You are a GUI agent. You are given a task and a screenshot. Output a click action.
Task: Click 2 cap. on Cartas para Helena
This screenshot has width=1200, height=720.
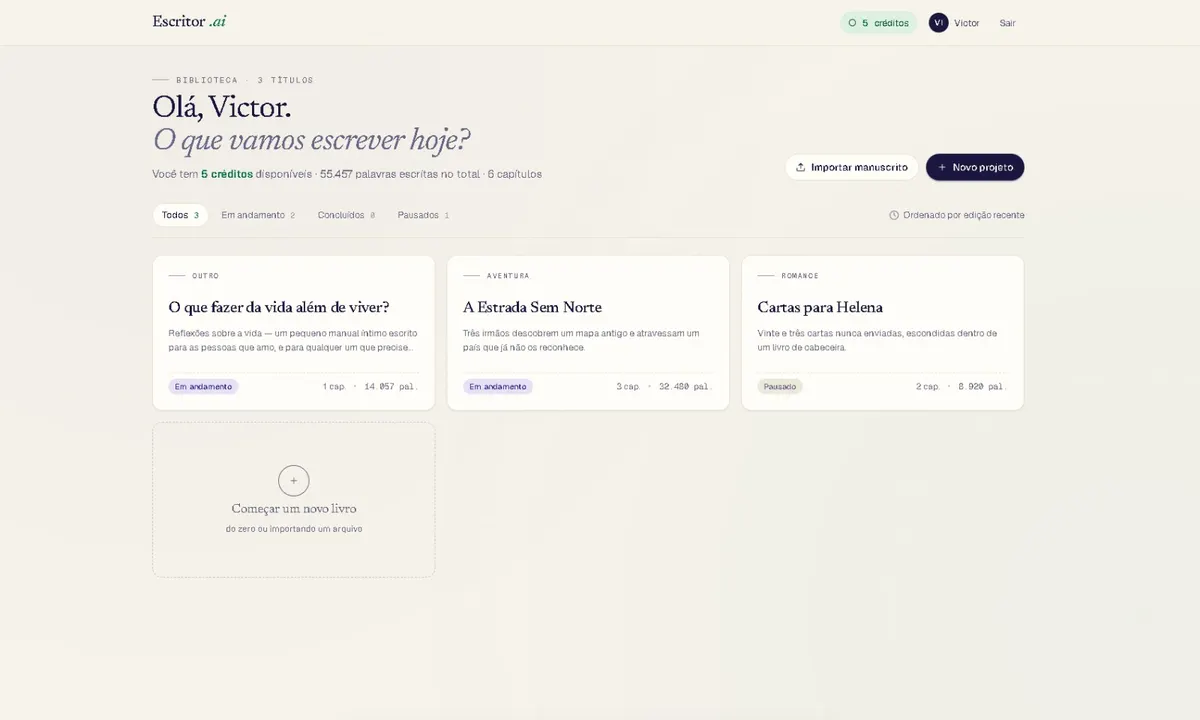click(928, 386)
